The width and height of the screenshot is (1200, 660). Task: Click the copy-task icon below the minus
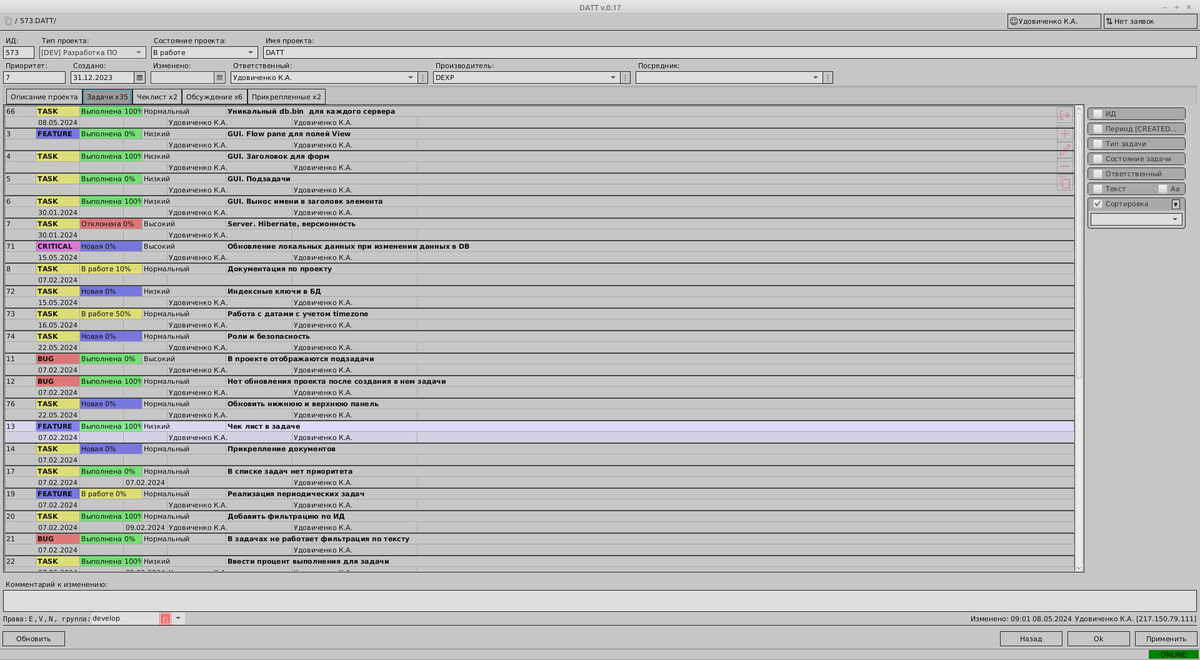pyautogui.click(x=1065, y=183)
